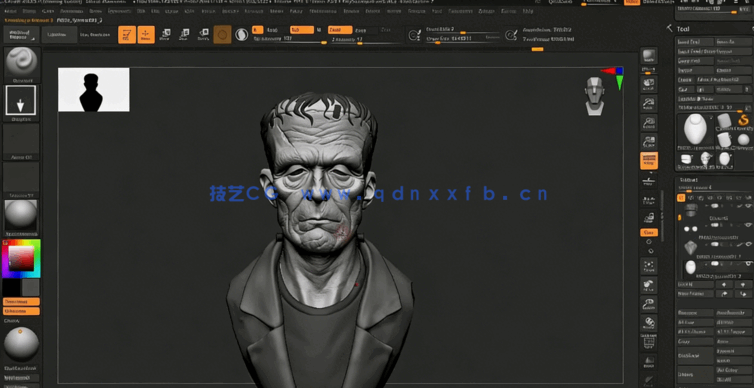Viewport: 754px width, 388px height.
Task: Pick a color in the rainbow color picker
Action: [21, 258]
